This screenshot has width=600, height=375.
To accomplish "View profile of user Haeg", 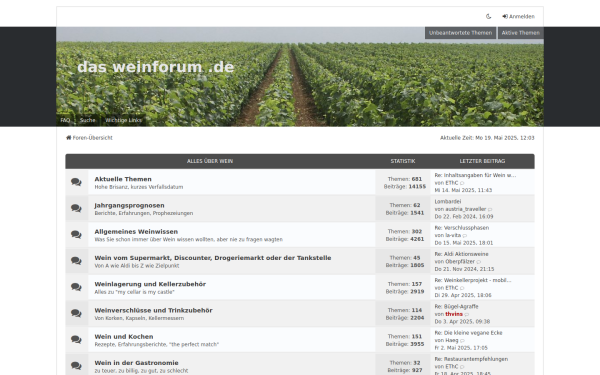I will click(x=452, y=340).
